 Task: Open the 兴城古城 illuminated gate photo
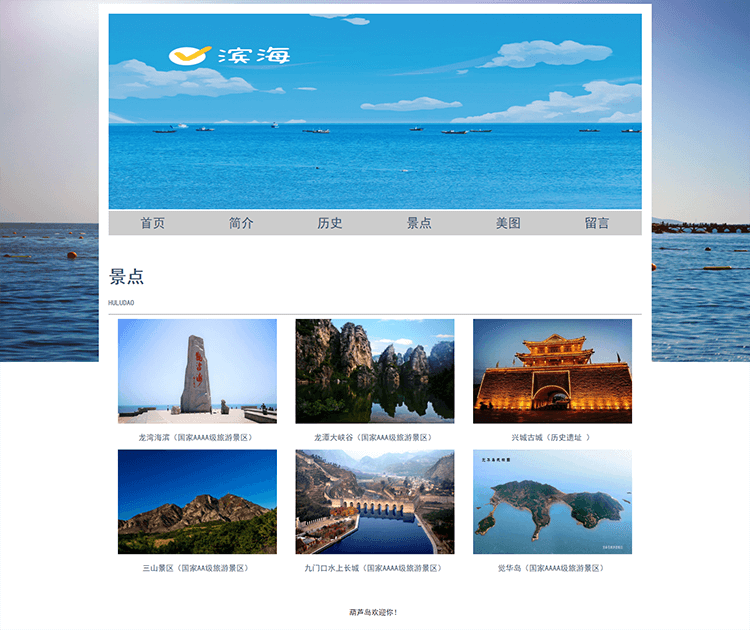(x=552, y=371)
